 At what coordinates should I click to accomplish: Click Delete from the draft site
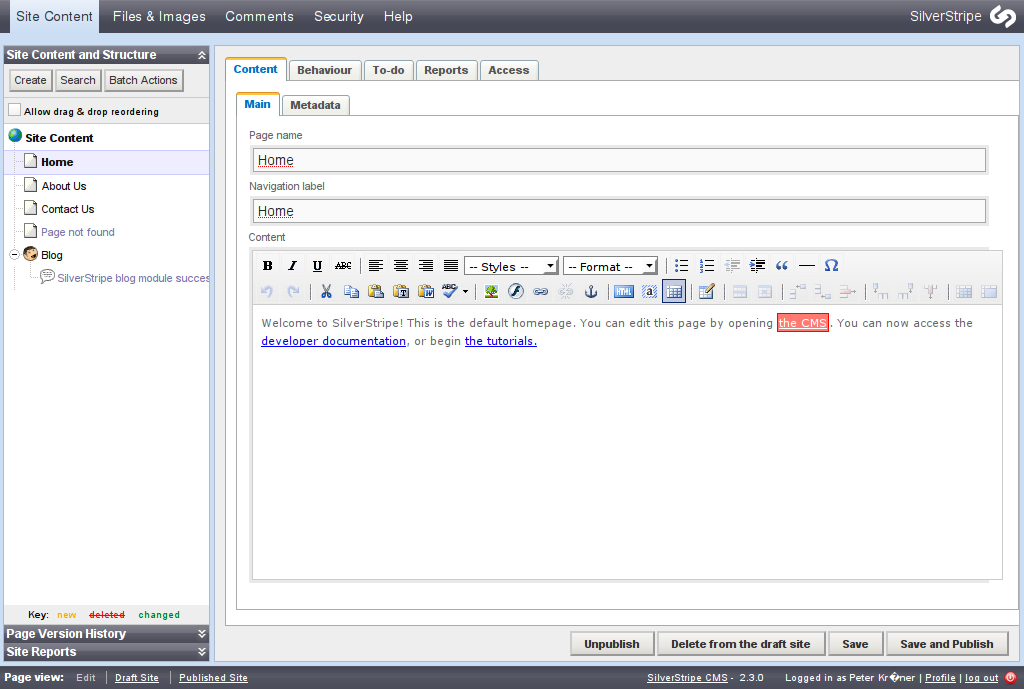[x=741, y=644]
